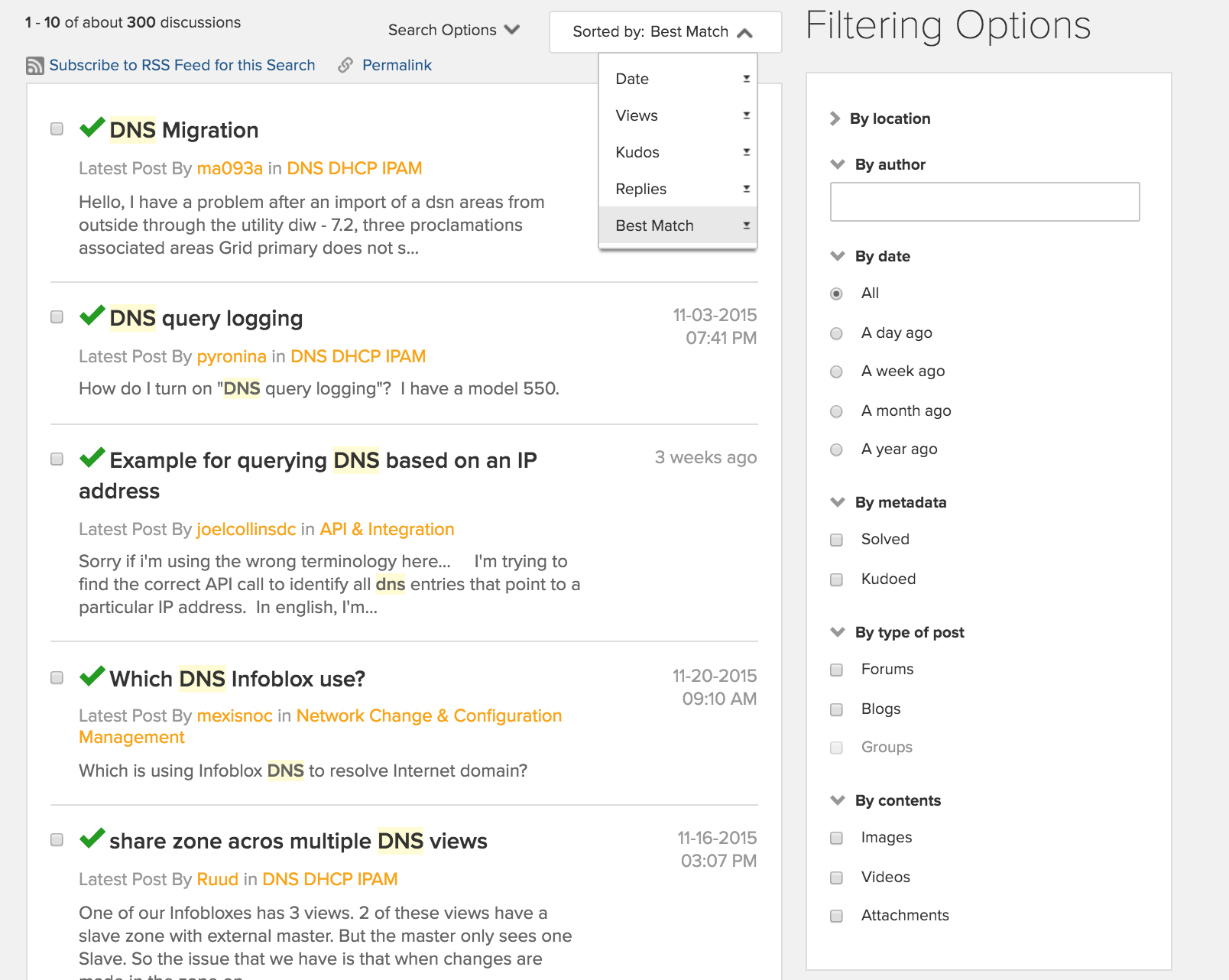Open the author profile link pyronina
Screen dimensions: 1229x980
coord(232,357)
